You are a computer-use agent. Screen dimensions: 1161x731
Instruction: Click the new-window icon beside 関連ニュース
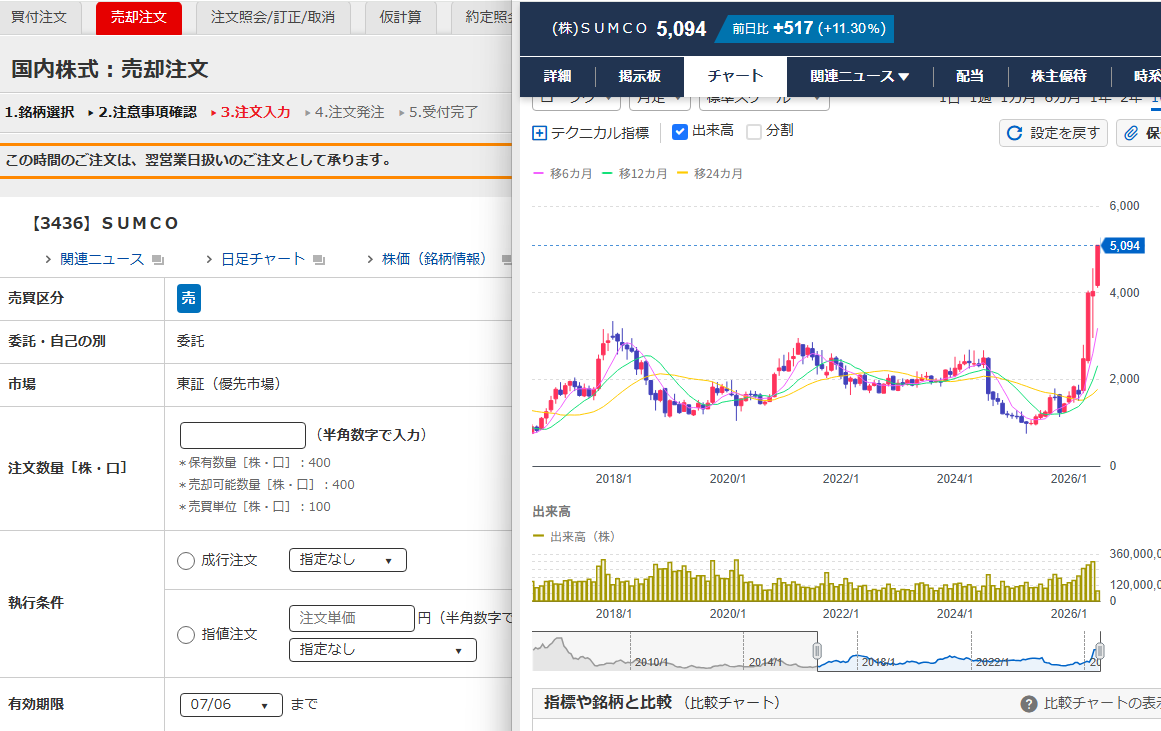158,260
